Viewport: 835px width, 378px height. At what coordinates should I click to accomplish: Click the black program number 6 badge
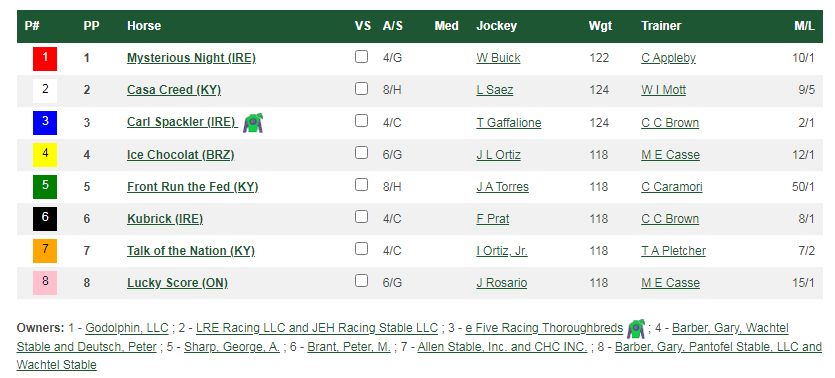(45, 219)
